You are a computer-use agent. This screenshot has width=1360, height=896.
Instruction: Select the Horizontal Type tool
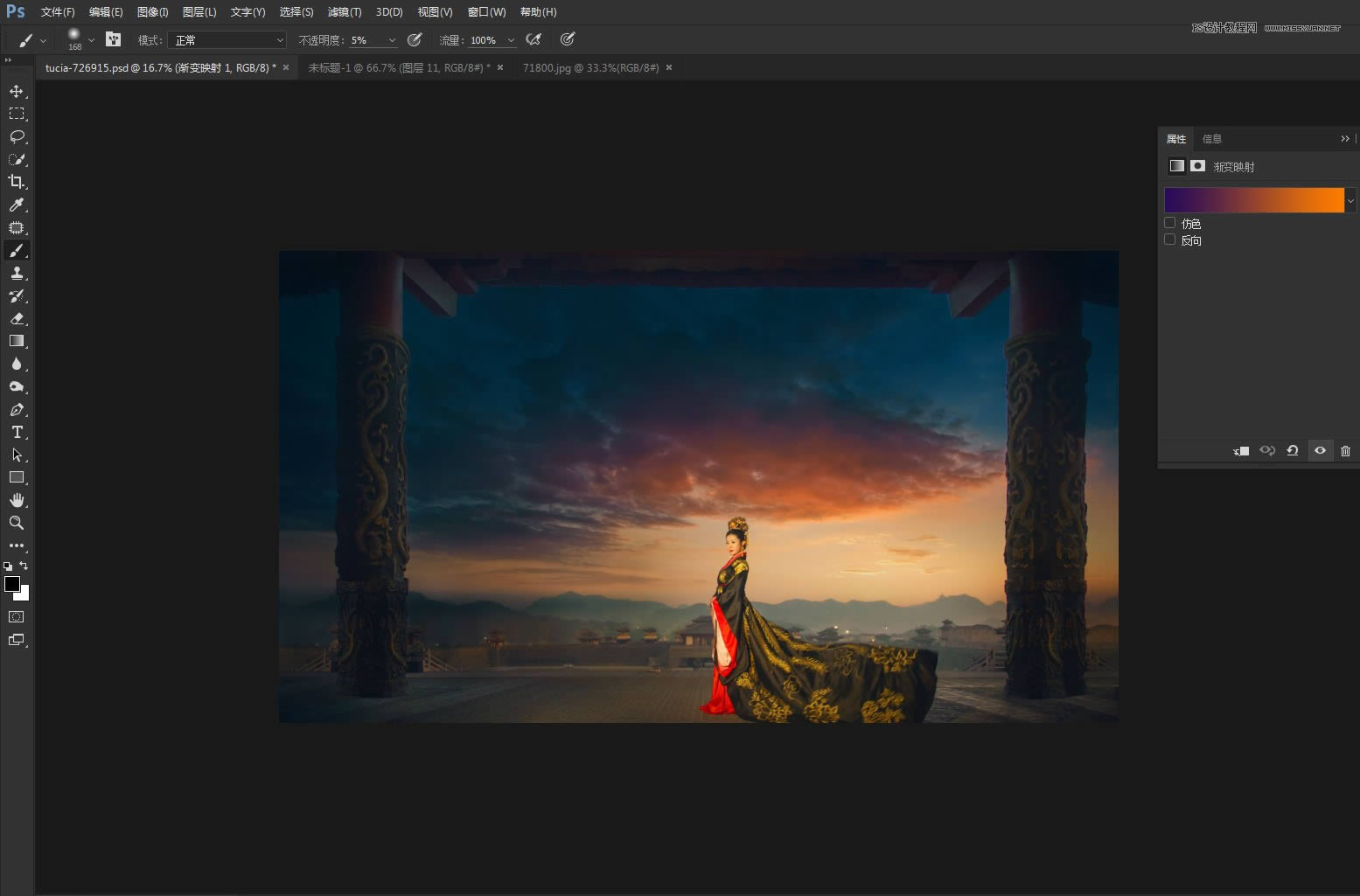(x=16, y=432)
